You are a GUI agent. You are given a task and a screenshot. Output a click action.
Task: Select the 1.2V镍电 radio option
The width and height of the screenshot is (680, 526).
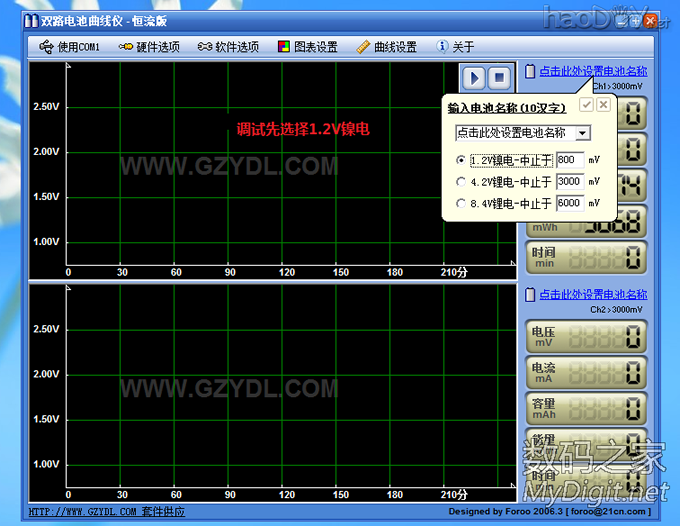[x=460, y=160]
